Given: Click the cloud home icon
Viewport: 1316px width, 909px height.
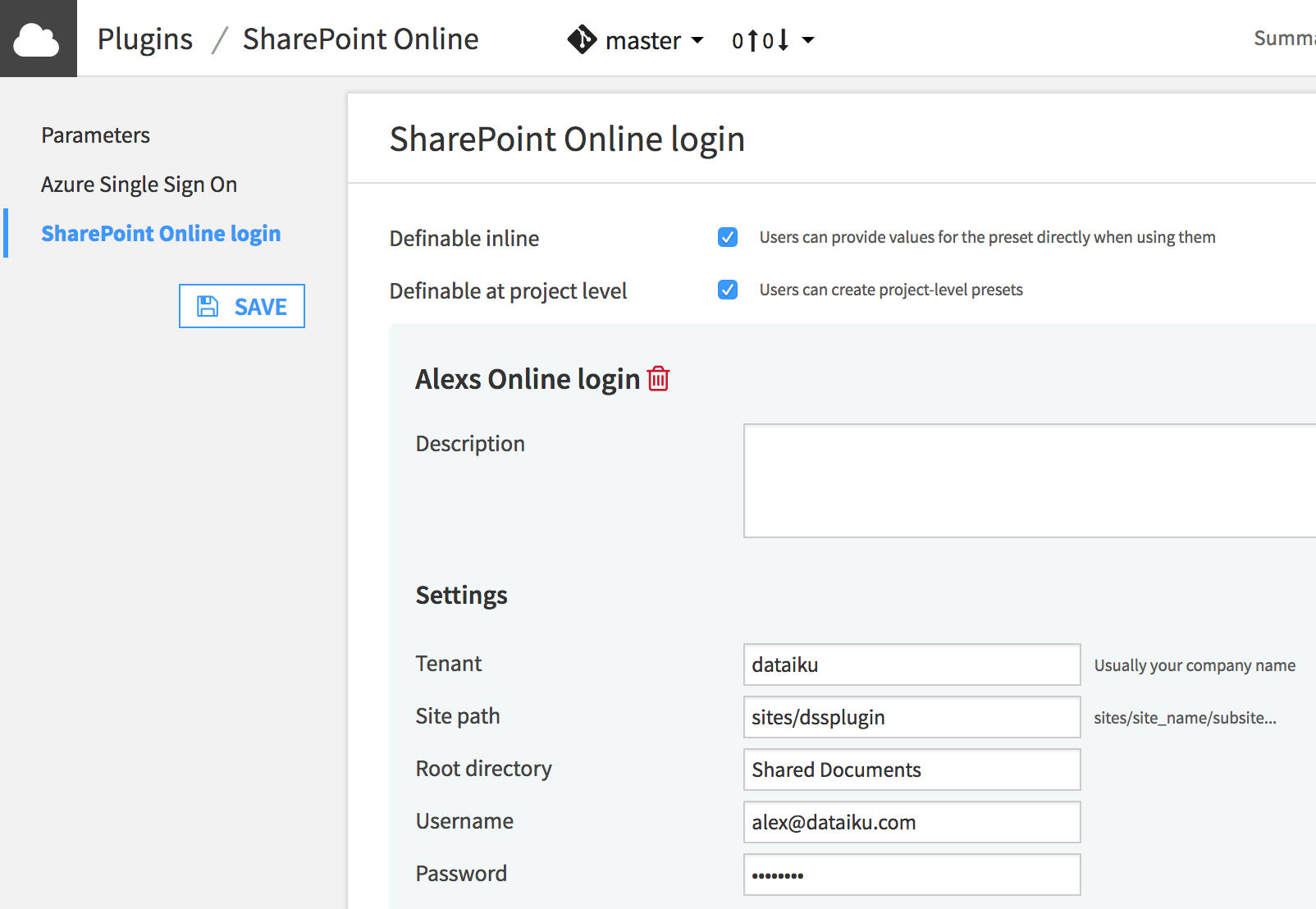Looking at the screenshot, I should click(37, 39).
